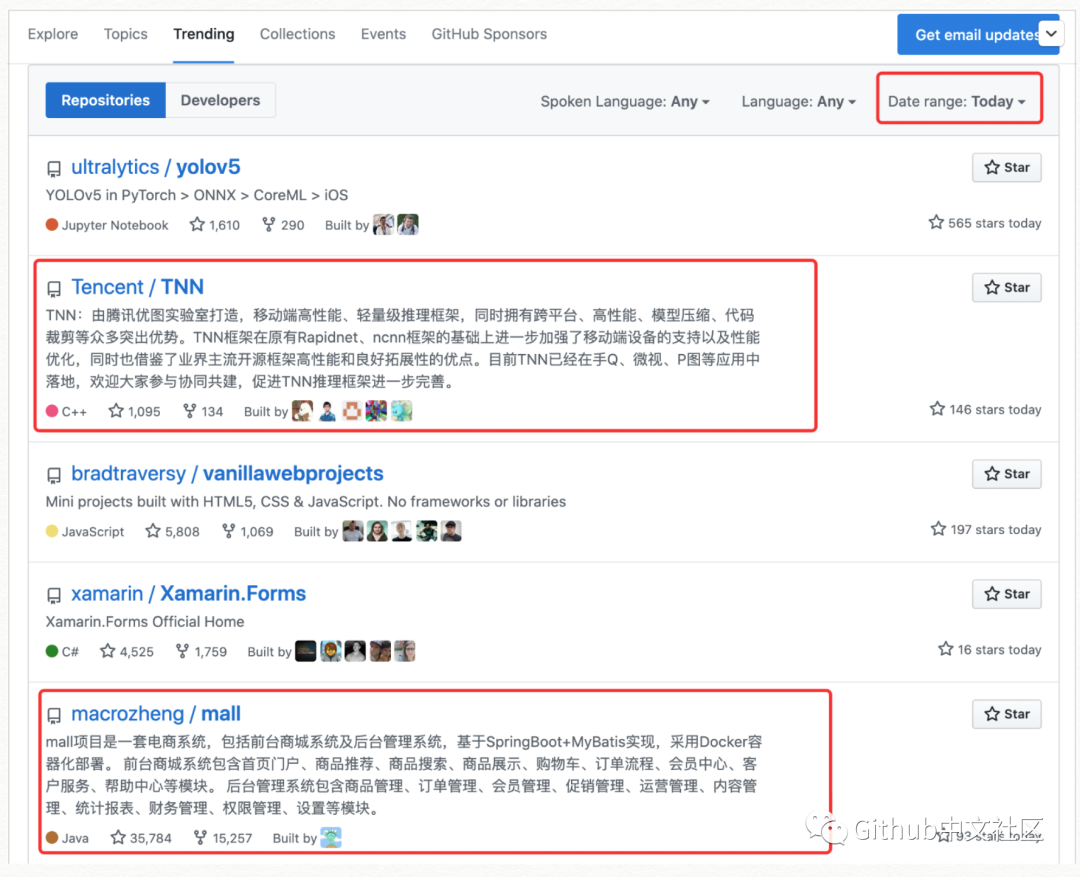Screen dimensions: 1080x877
Task: Click orange Jupyter Notebook language dot
Action: tap(52, 225)
